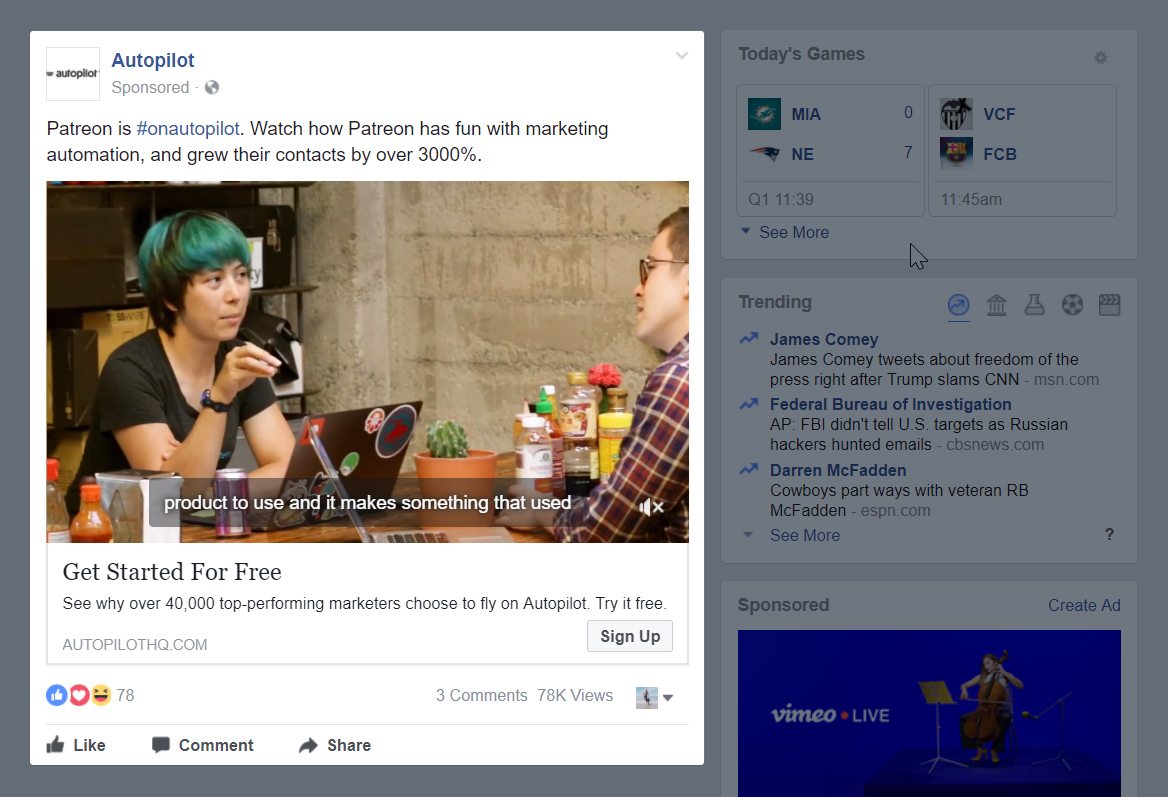Click trending arrow icon beside Darren McFadden

(x=749, y=469)
